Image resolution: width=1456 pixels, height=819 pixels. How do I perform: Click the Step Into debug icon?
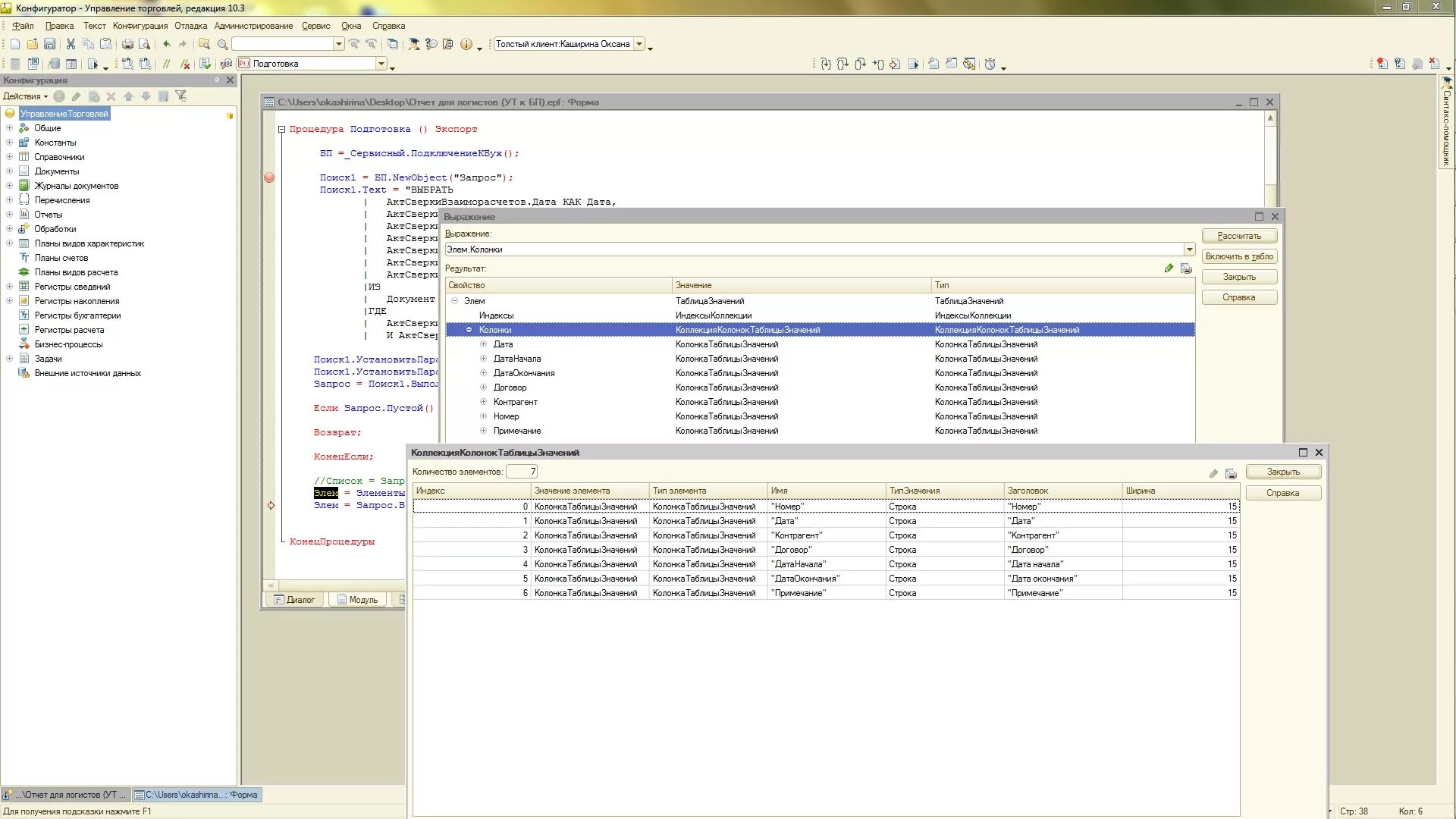825,64
